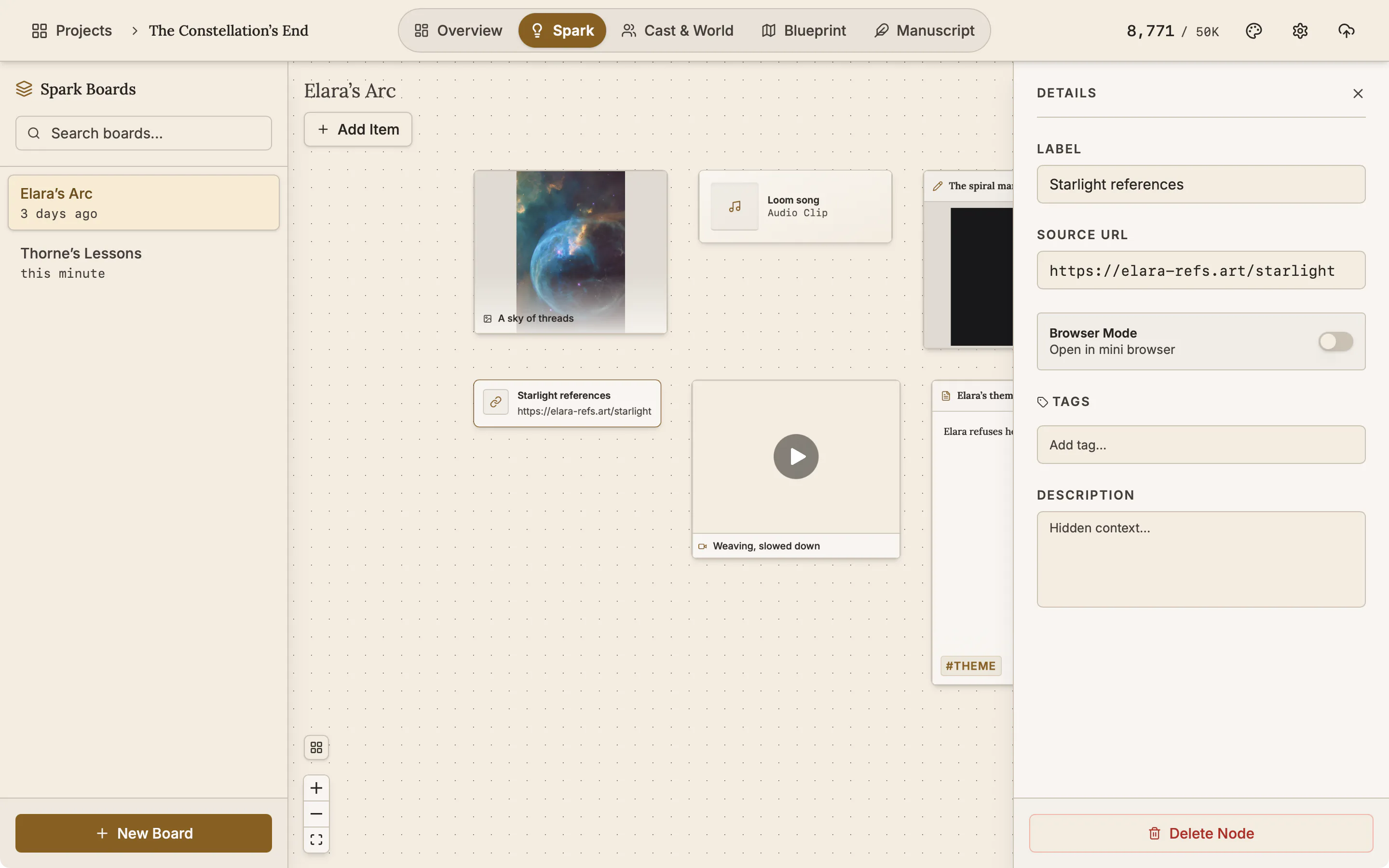The image size is (1389, 868).
Task: Click the #THEME tag
Action: tap(970, 666)
